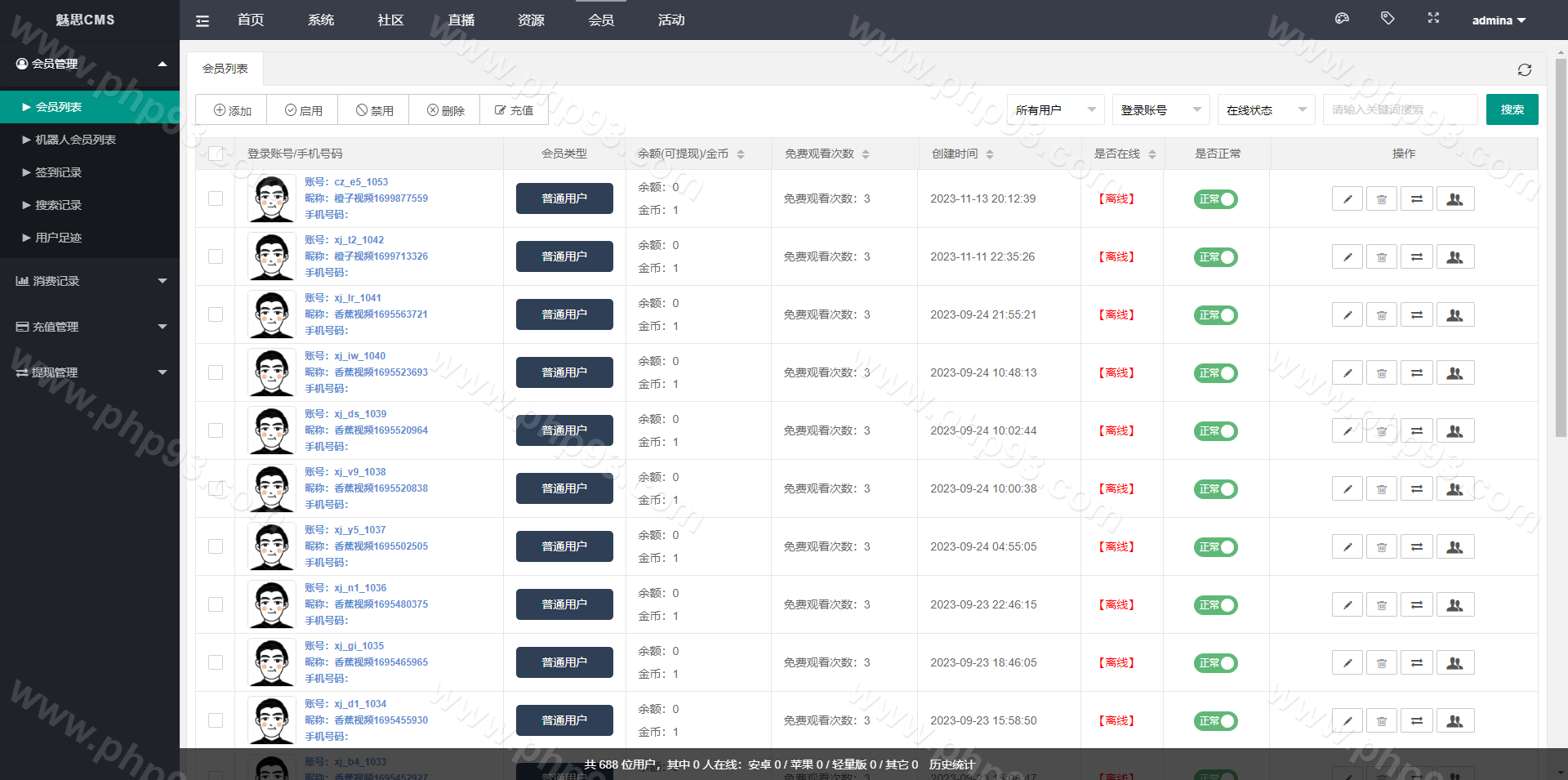
Task: Click the green 搜索 button
Action: point(1512,109)
